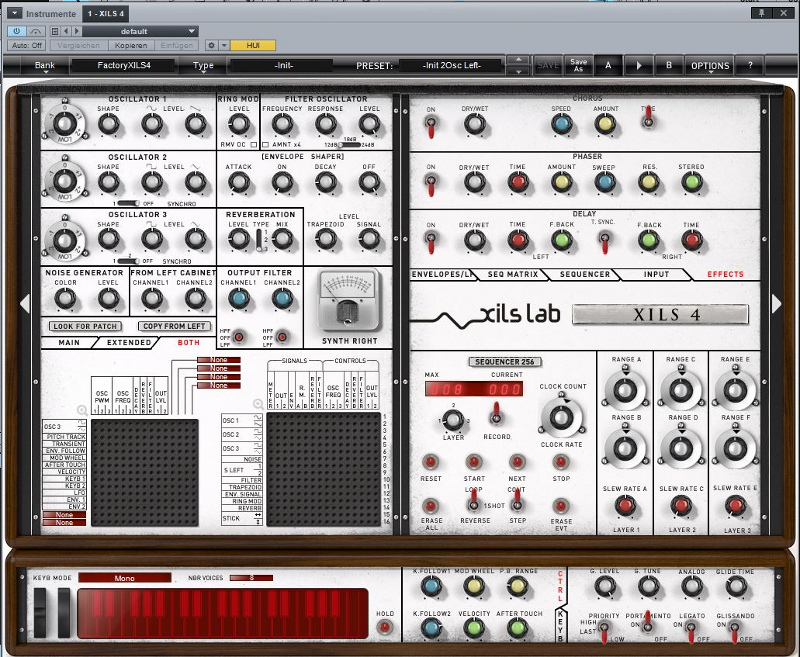Image resolution: width=800 pixels, height=657 pixels.
Task: Click the CLOCK RATE knob
Action: click(561, 418)
